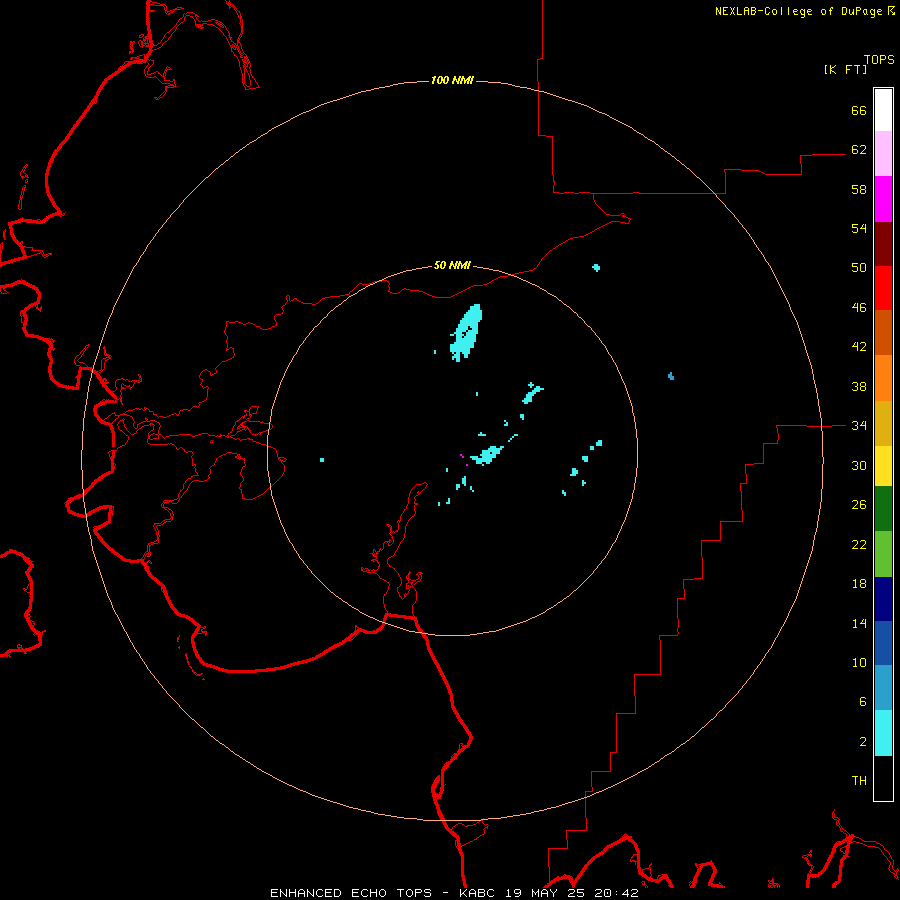Click the 62 value on the legend
900x900 pixels.
(859, 149)
